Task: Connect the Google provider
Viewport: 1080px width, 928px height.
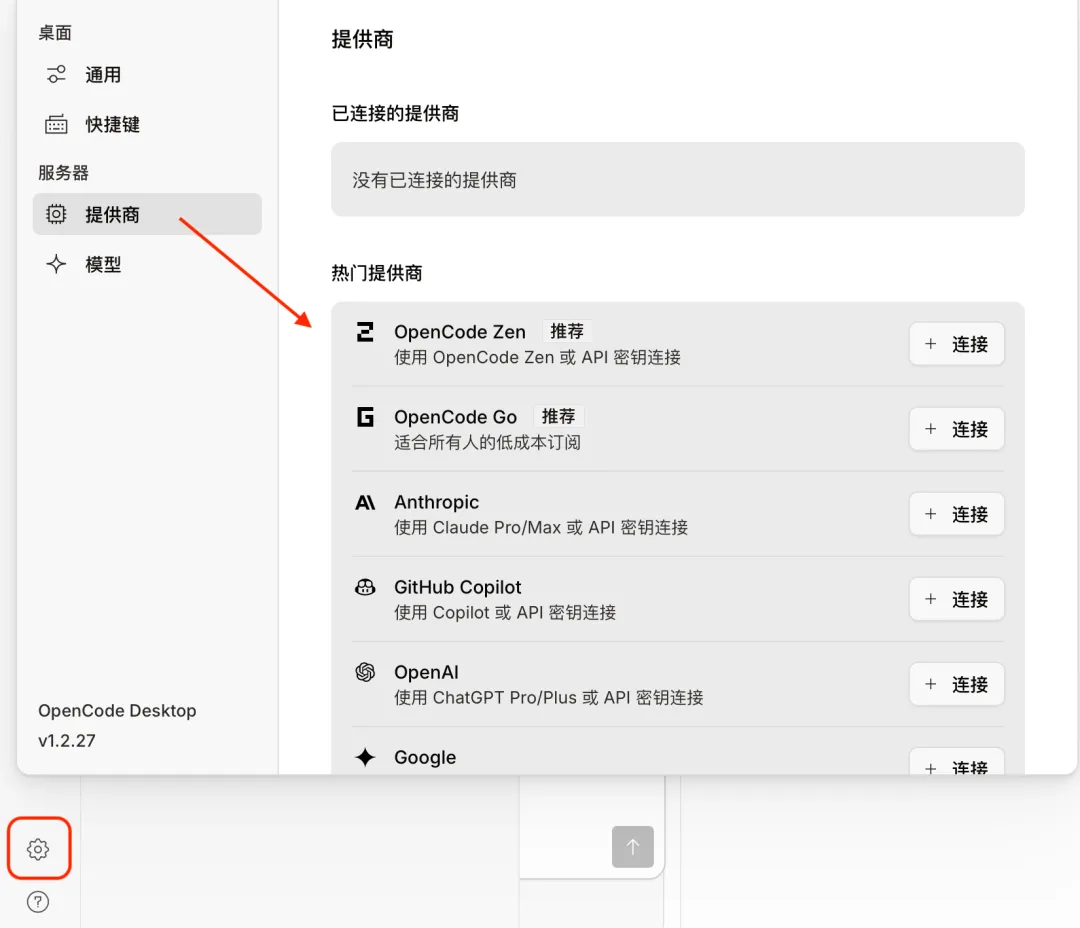Action: click(956, 761)
